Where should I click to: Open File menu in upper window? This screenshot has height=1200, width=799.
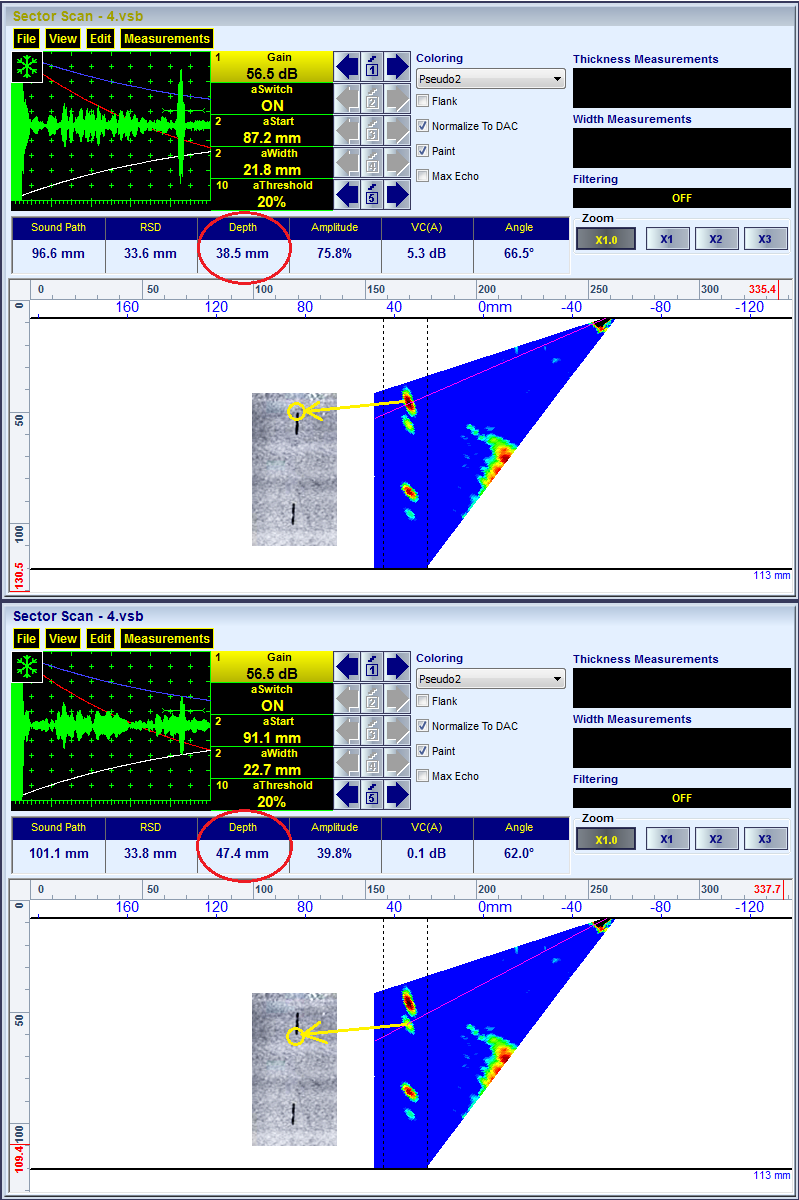coord(26,39)
